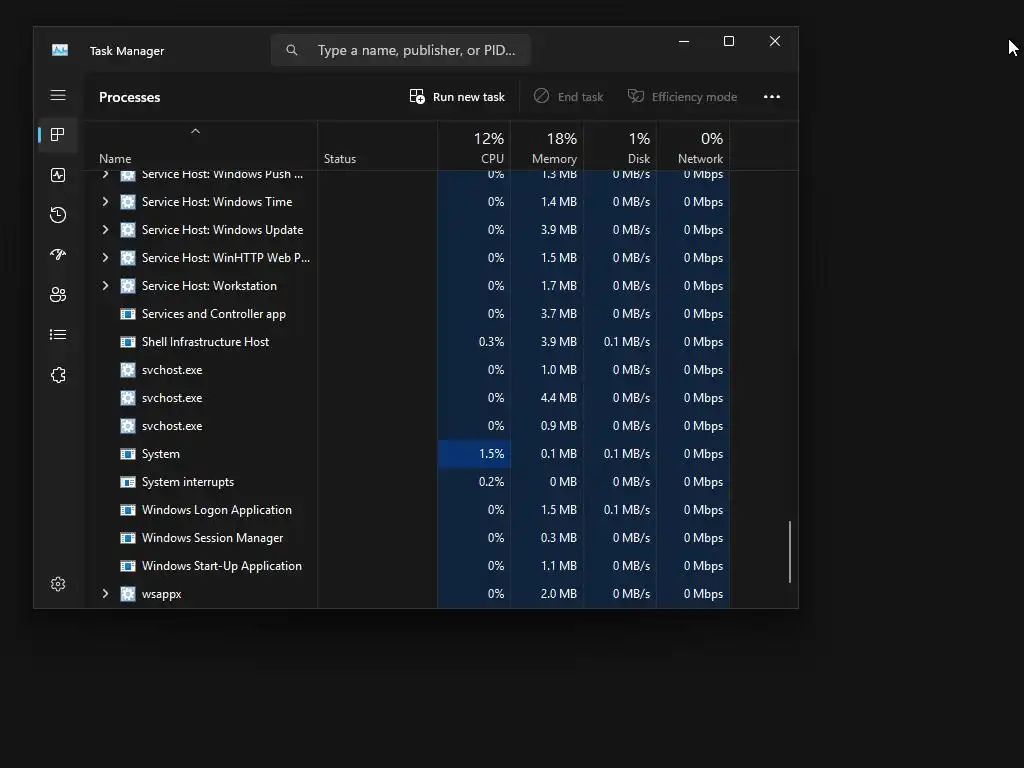Select System interrupts row name
This screenshot has height=768, width=1024.
tap(187, 482)
